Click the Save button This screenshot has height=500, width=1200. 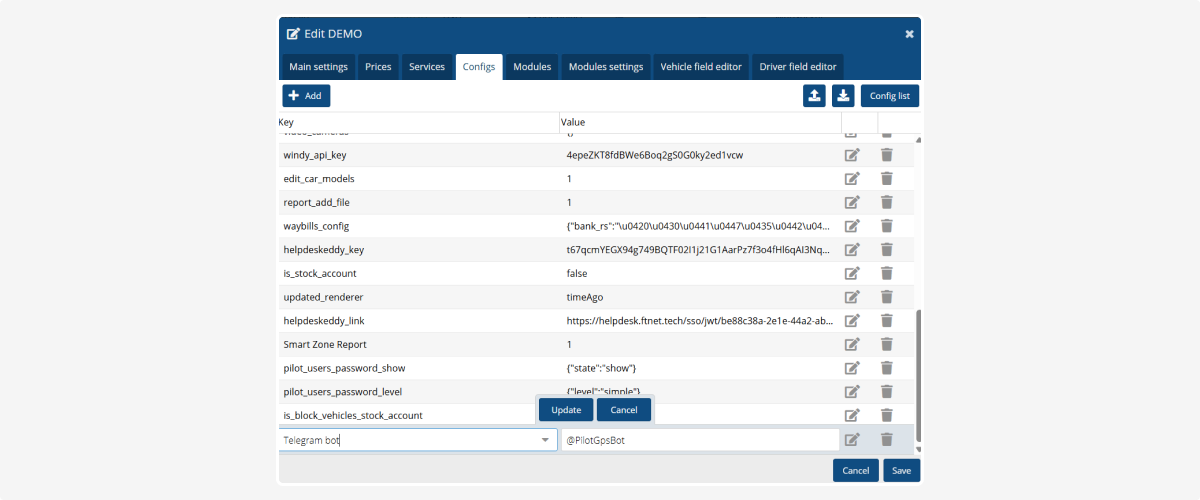tap(901, 471)
